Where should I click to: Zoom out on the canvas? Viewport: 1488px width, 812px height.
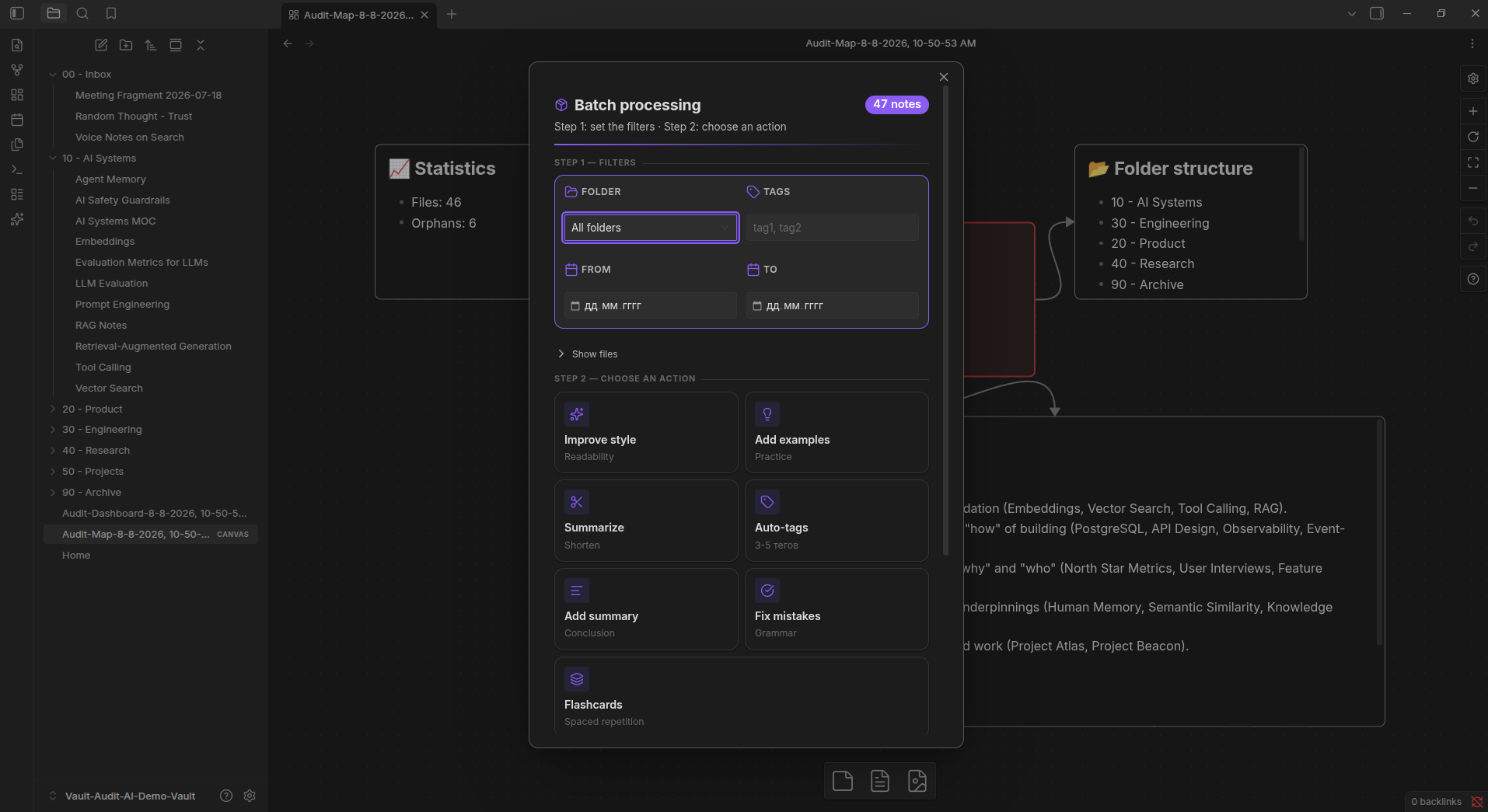1473,188
